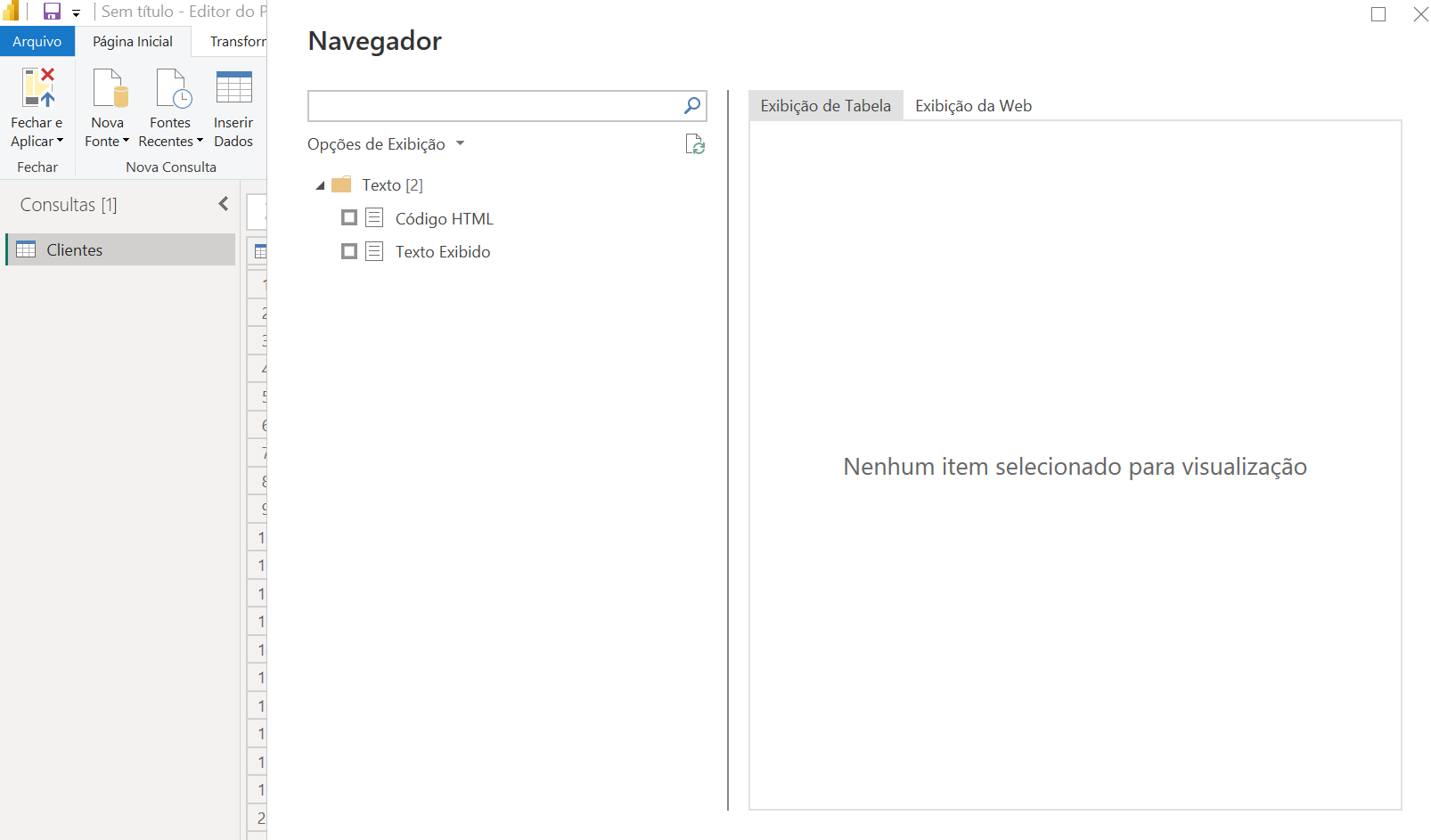
Task: Click the Texto folder icon
Action: 341,184
